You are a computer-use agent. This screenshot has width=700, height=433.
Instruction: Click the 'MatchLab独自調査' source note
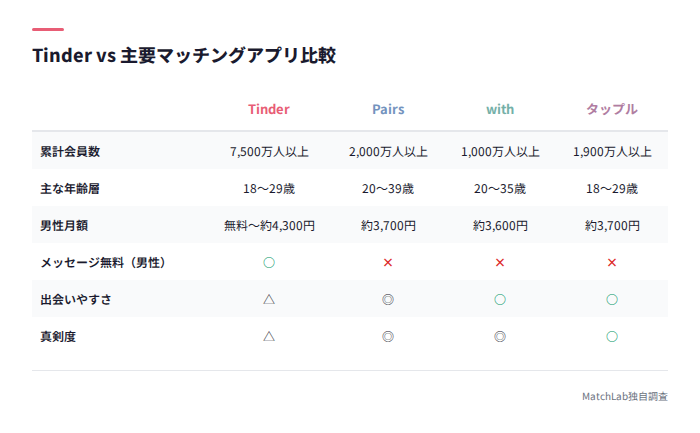[x=625, y=396]
